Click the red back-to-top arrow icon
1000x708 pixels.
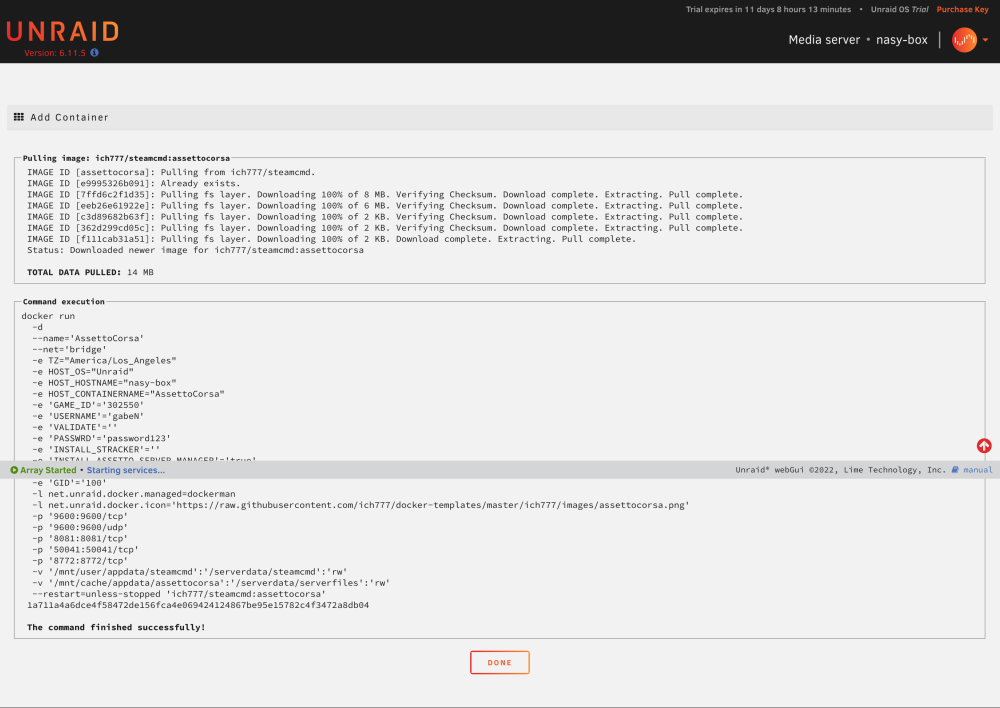[x=983, y=446]
